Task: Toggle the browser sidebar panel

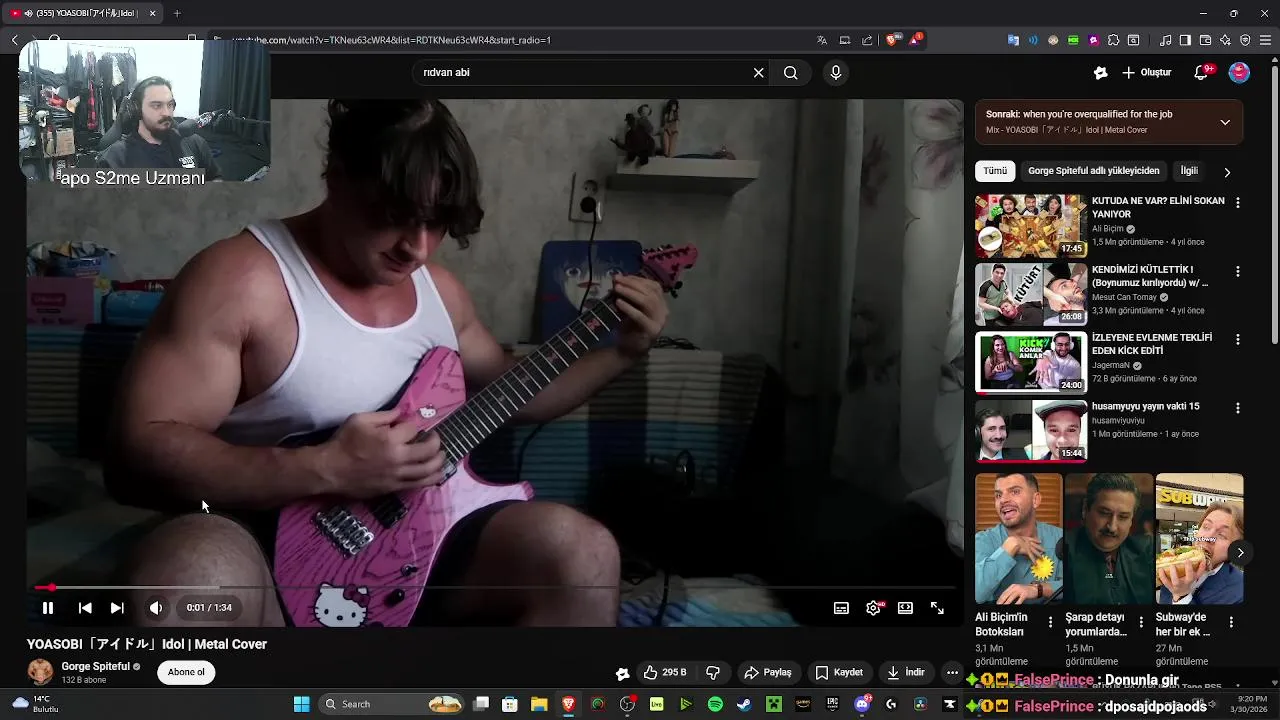Action: [1185, 40]
